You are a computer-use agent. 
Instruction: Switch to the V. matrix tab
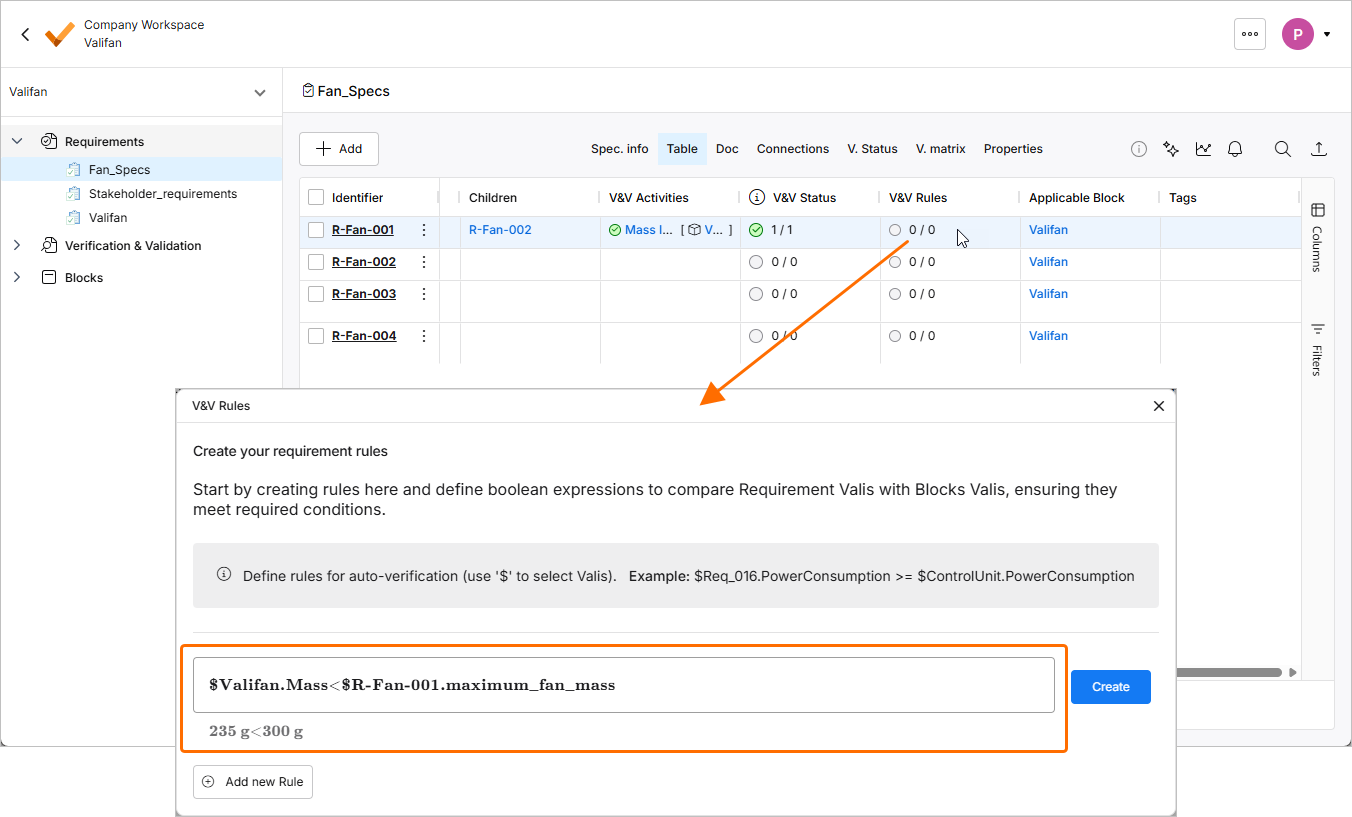[x=940, y=149]
